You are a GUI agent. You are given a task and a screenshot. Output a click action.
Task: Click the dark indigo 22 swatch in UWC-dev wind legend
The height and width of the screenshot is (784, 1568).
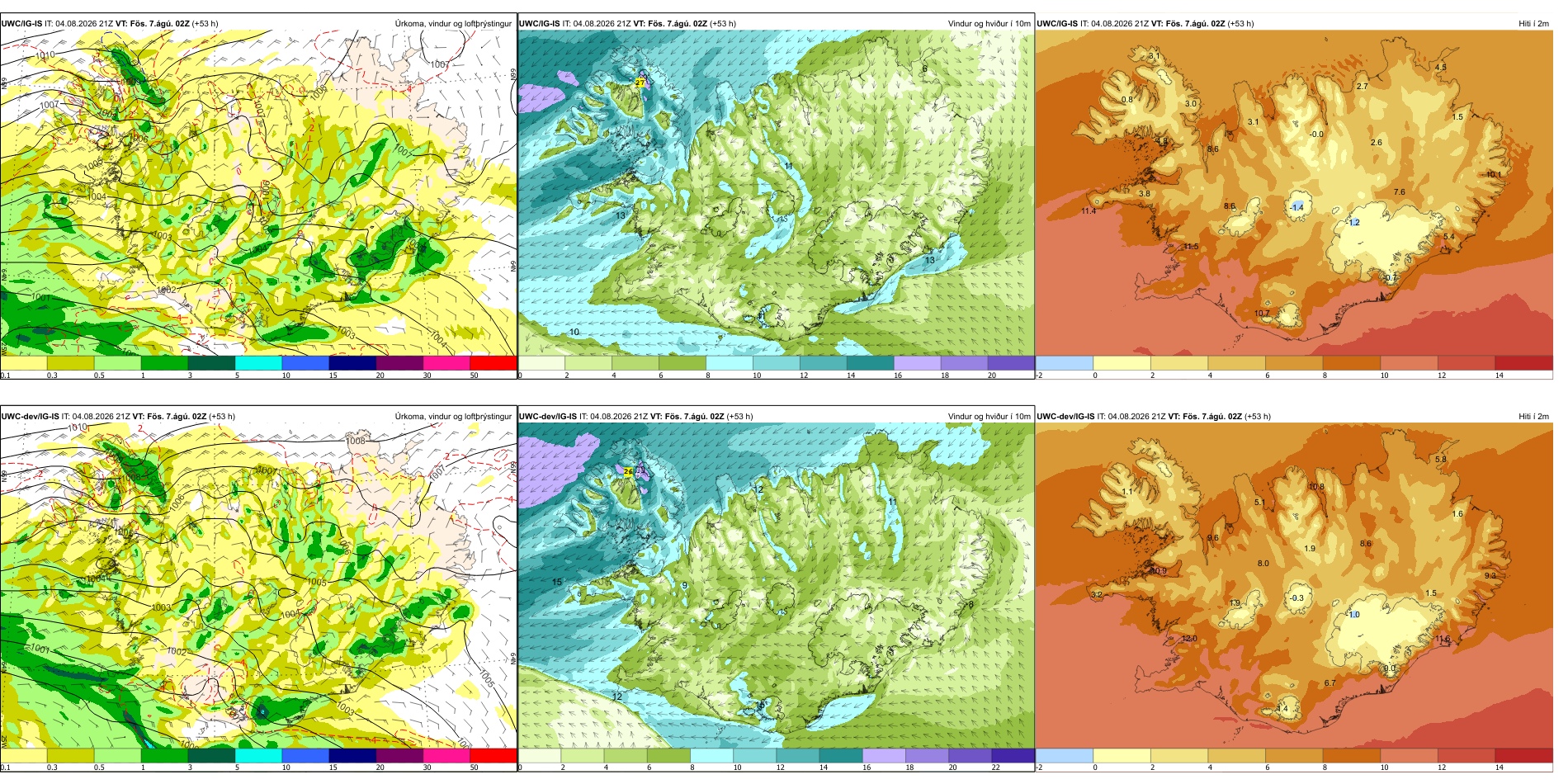point(1013,755)
